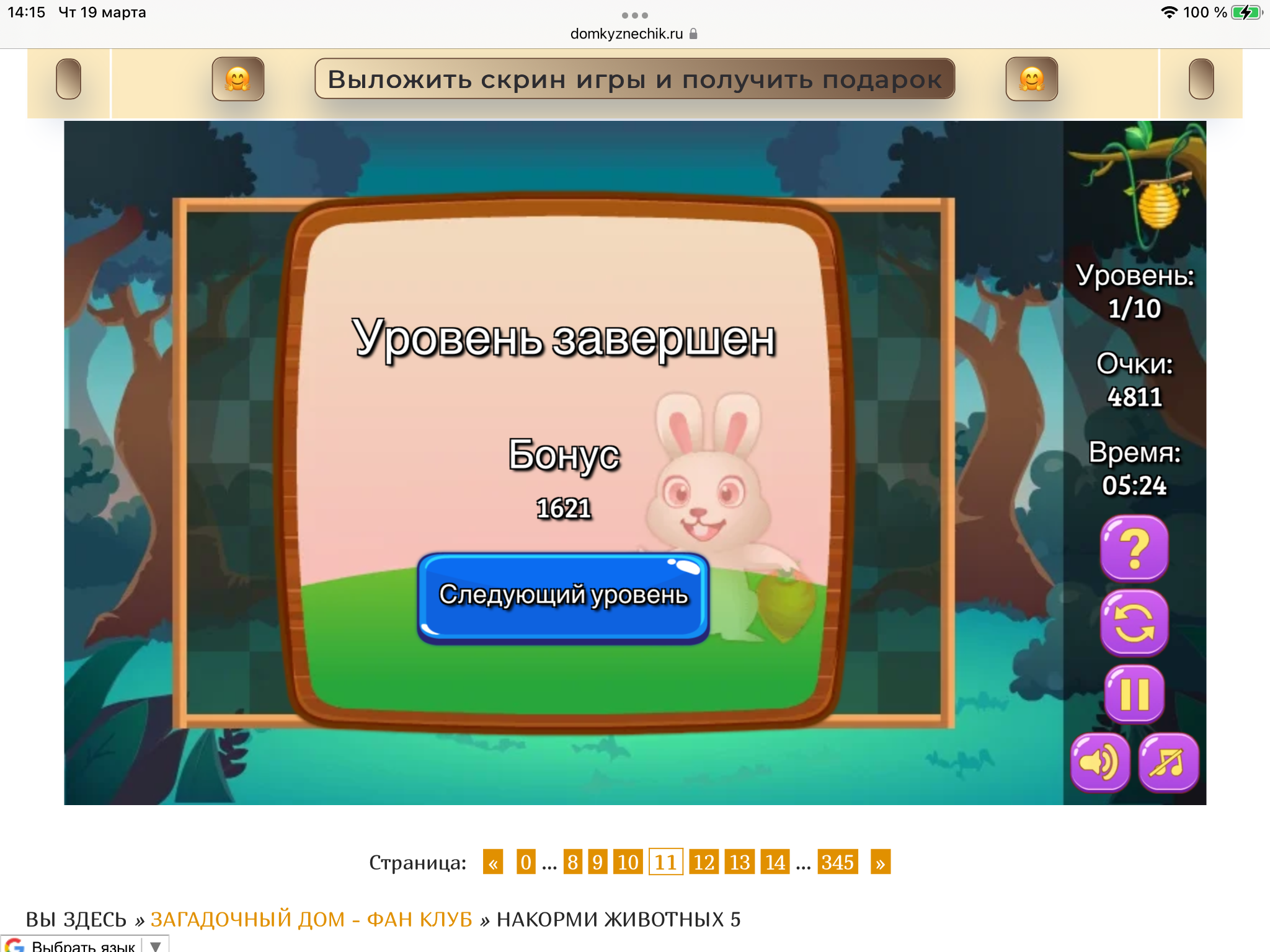Restart the level with the refresh icon
The width and height of the screenshot is (1270, 952).
click(1134, 622)
